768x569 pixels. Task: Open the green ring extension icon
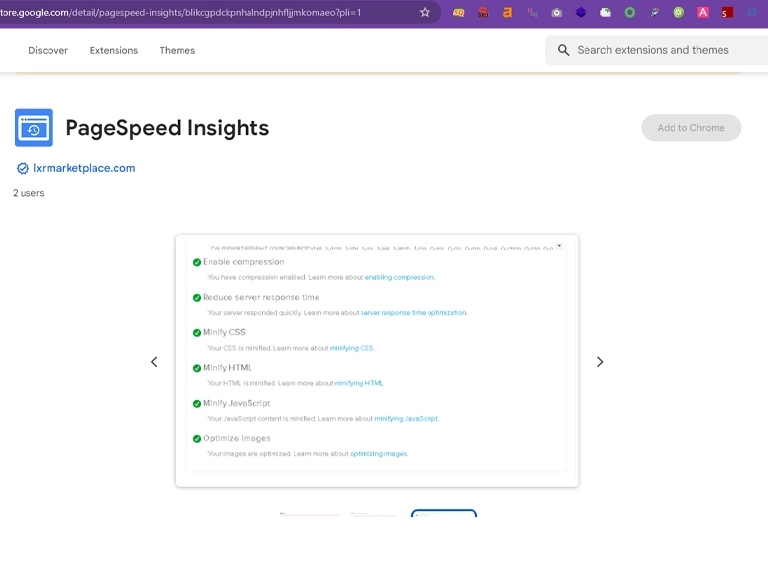(630, 13)
